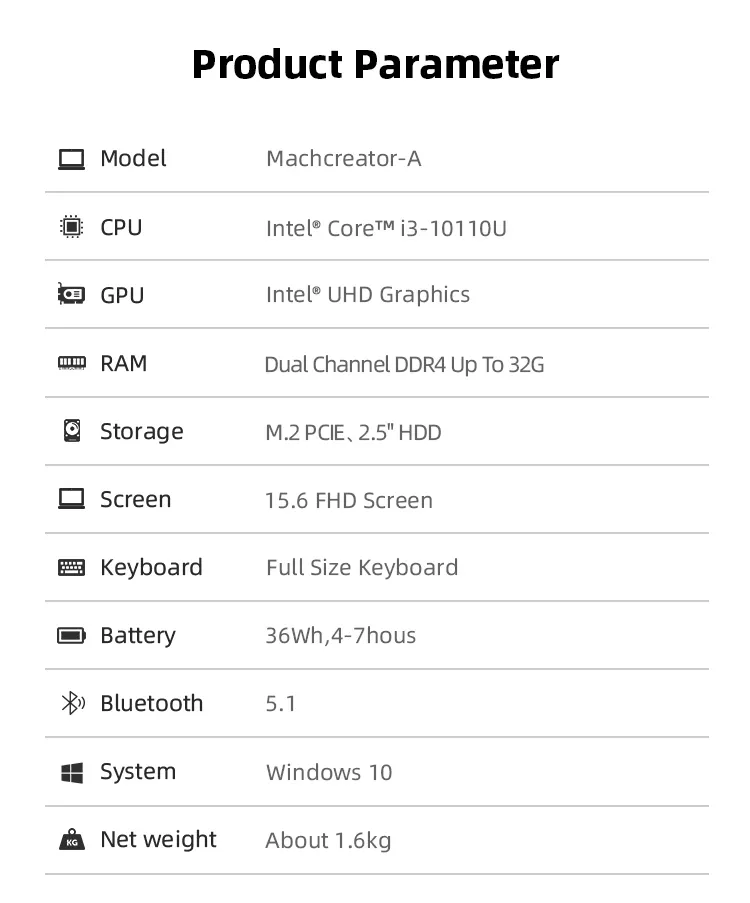
Task: Click the Product Parameter heading
Action: [375, 64]
